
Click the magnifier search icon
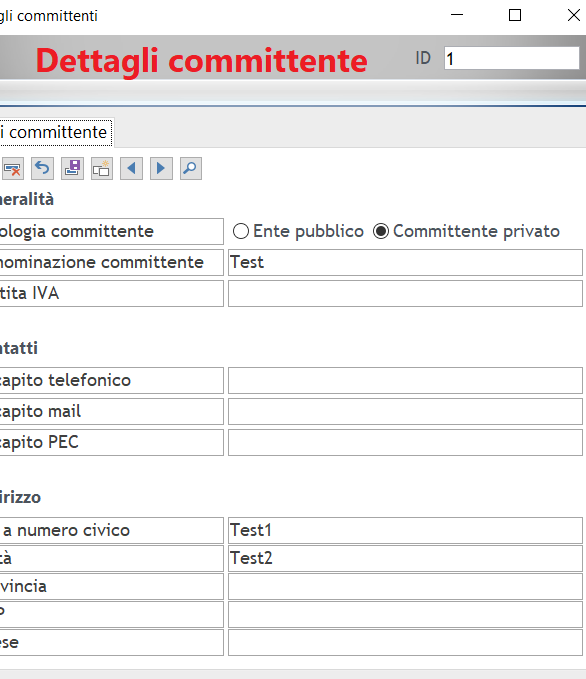point(191,168)
